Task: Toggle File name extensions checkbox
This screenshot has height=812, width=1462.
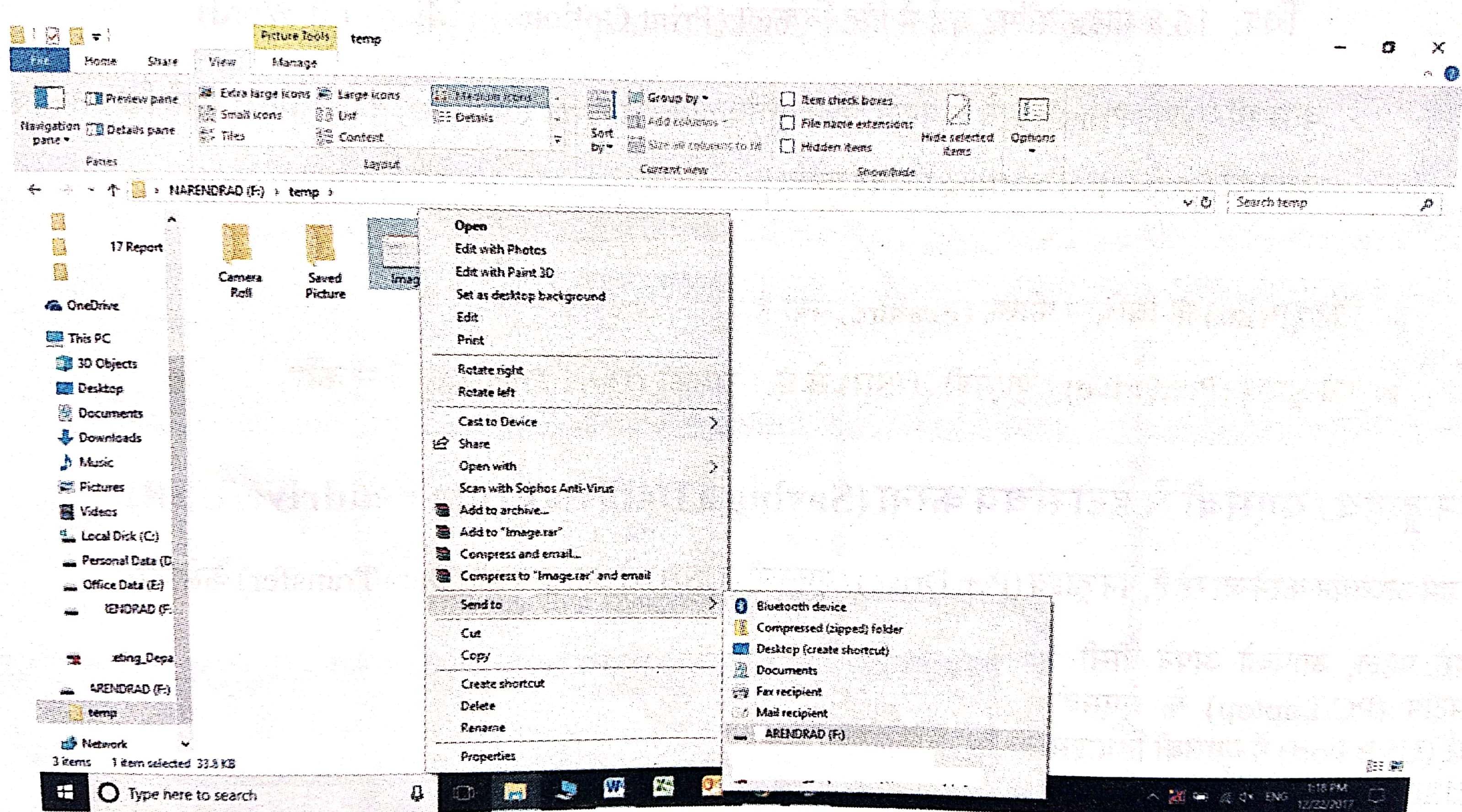Action: pyautogui.click(x=787, y=123)
